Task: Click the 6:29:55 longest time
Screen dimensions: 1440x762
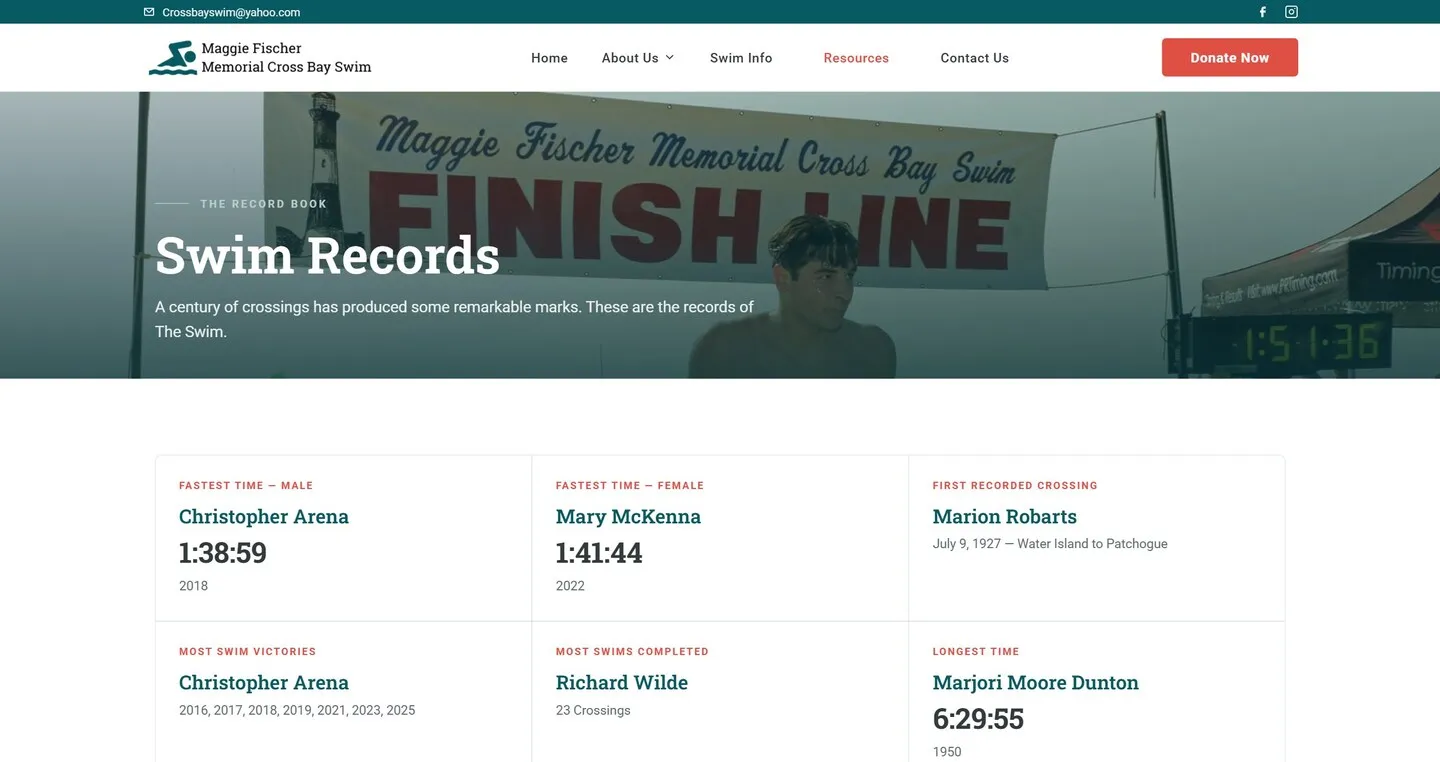Action: pos(978,719)
